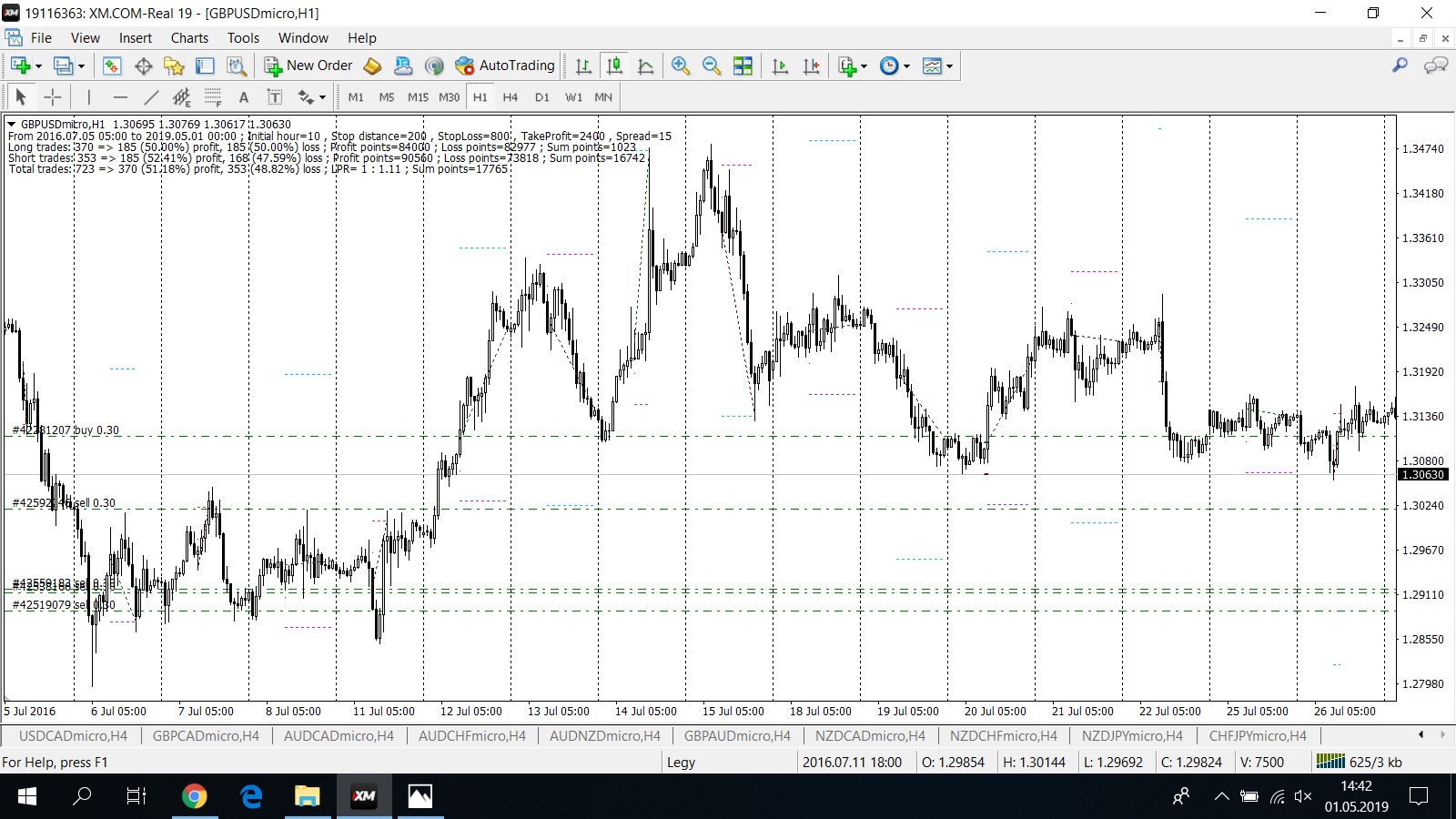Open the templates dropdown arrow
Image resolution: width=1456 pixels, height=819 pixels.
pos(949,66)
